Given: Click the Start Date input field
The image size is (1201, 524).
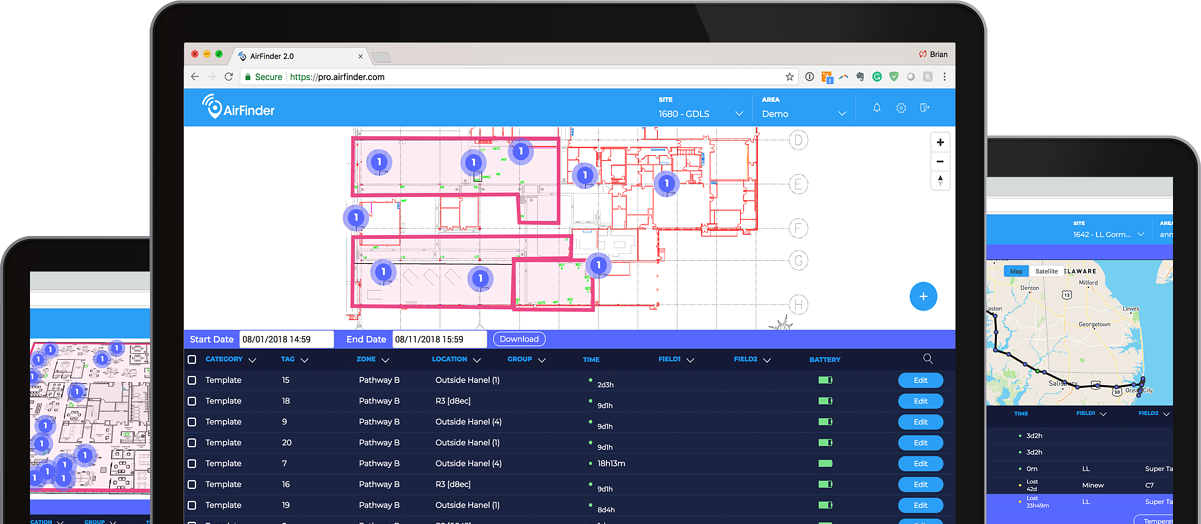Looking at the screenshot, I should (286, 339).
